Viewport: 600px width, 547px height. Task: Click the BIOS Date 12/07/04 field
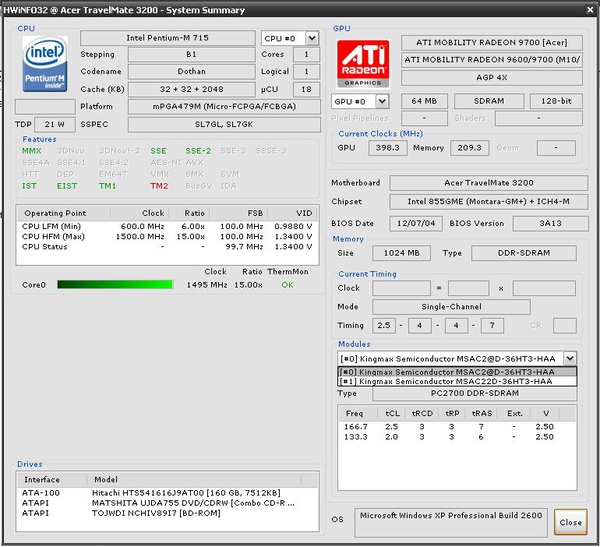(416, 224)
